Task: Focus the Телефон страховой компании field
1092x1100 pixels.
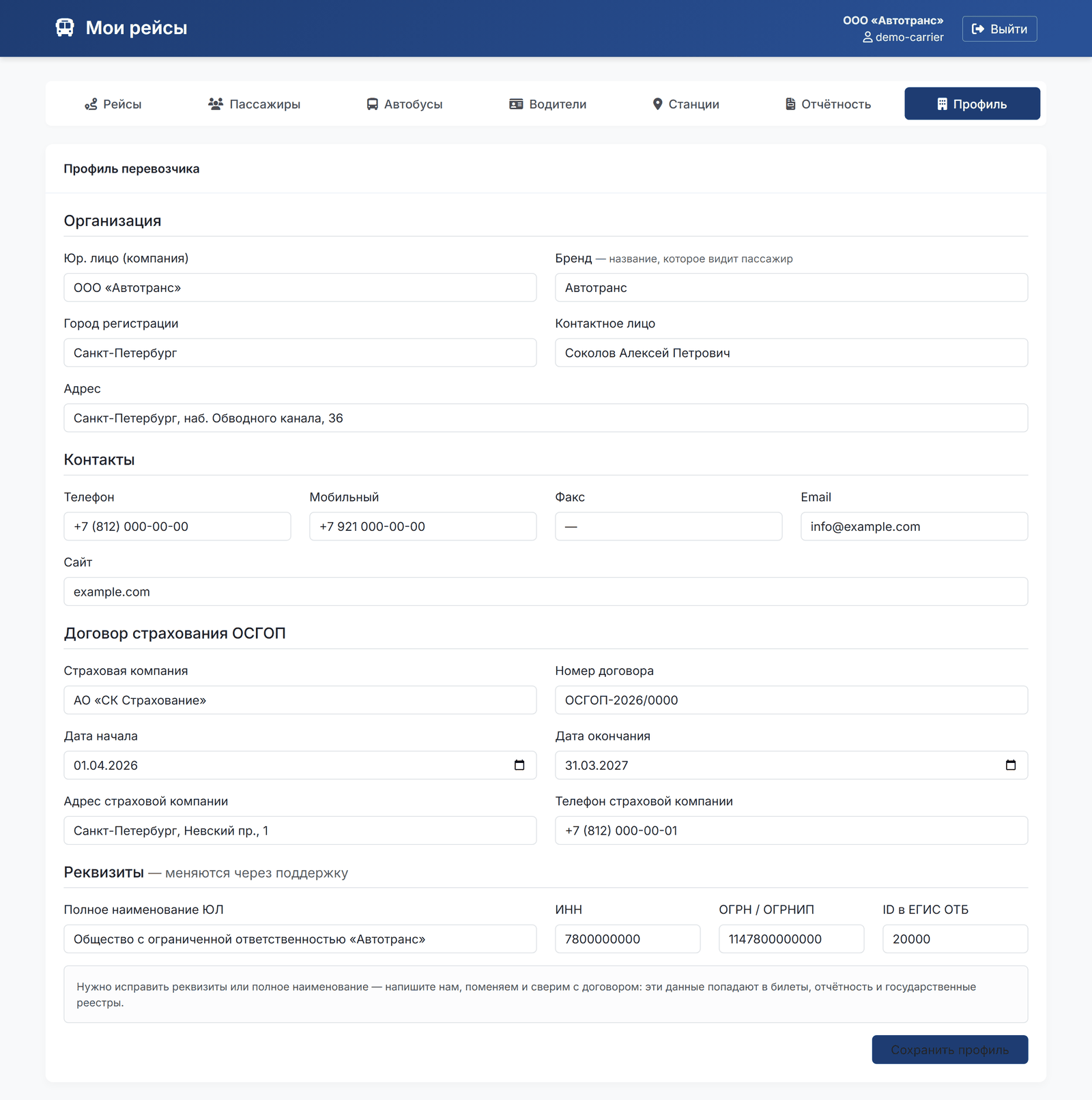Action: coord(792,830)
